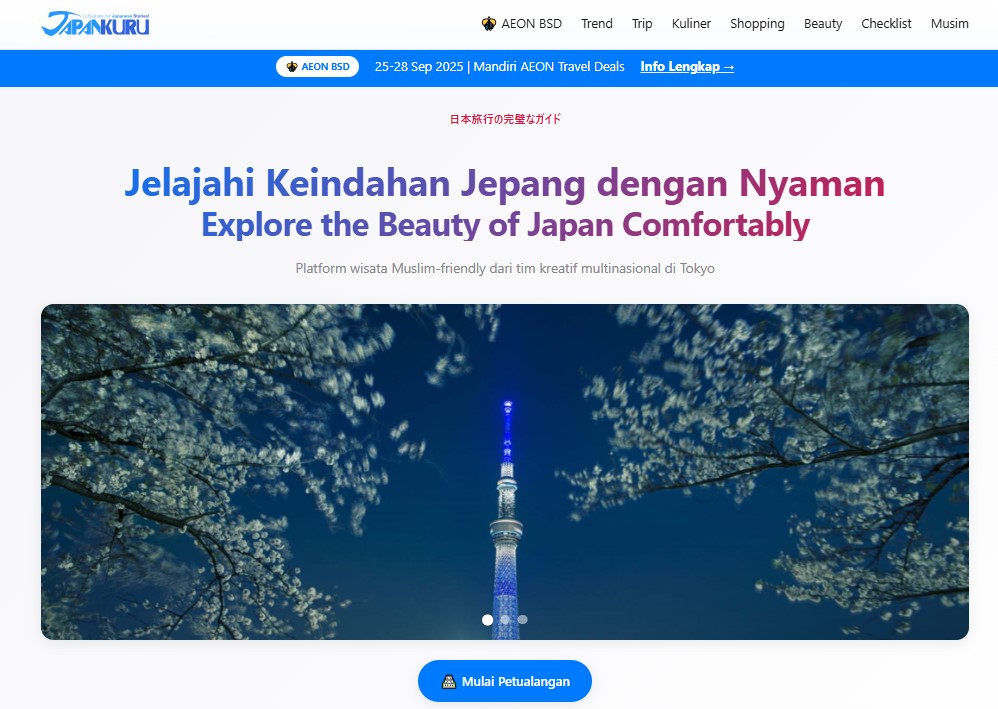
Task: Open the Kuliner navigation link
Action: tap(691, 24)
